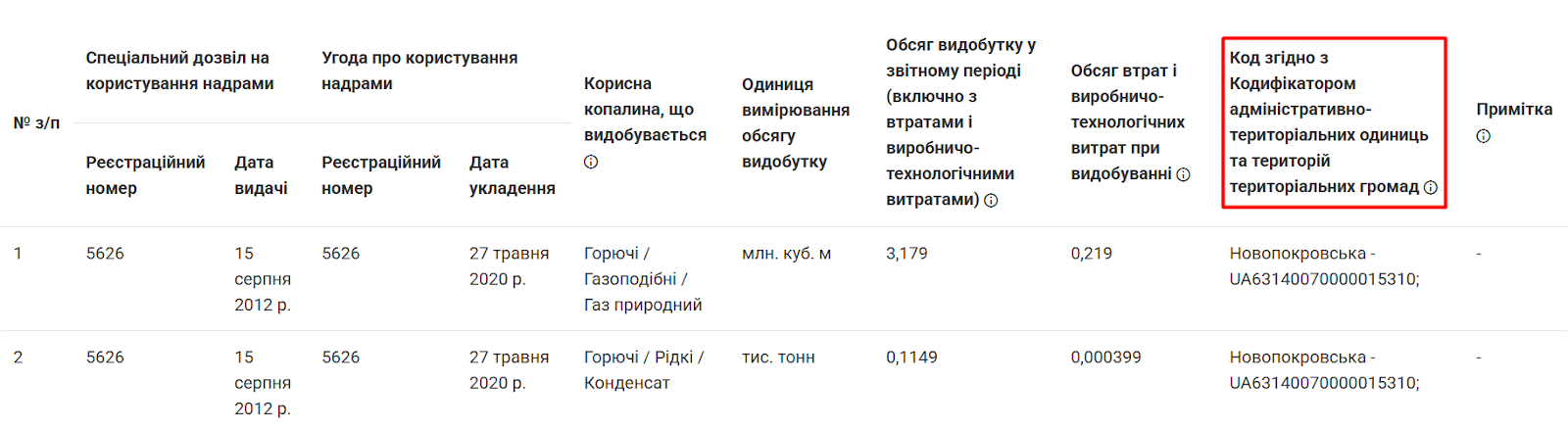Open info tooltip for "Обсяг видобутку у звітному періоді"
The width and height of the screenshot is (1568, 429).
point(991,200)
